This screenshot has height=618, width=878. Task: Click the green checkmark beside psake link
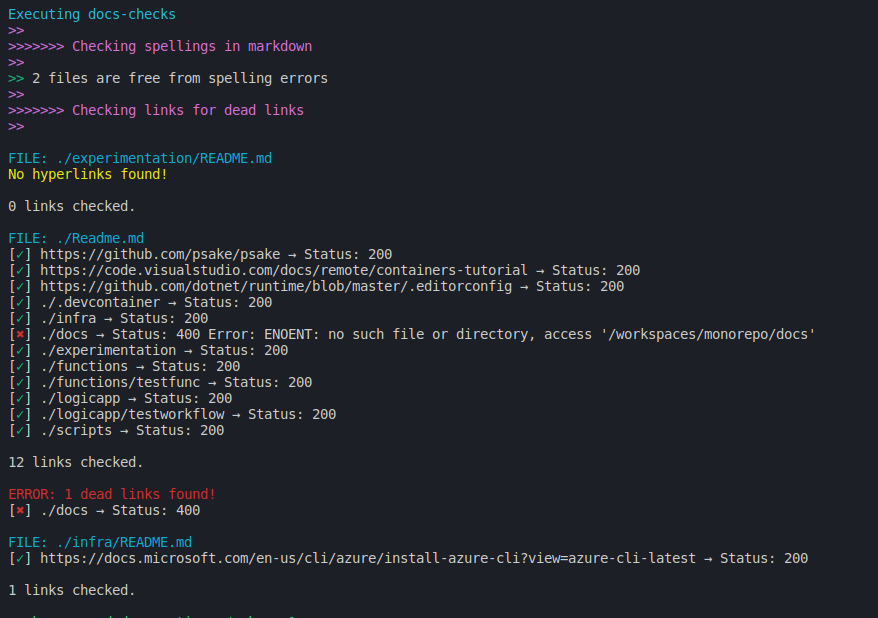click(x=20, y=255)
